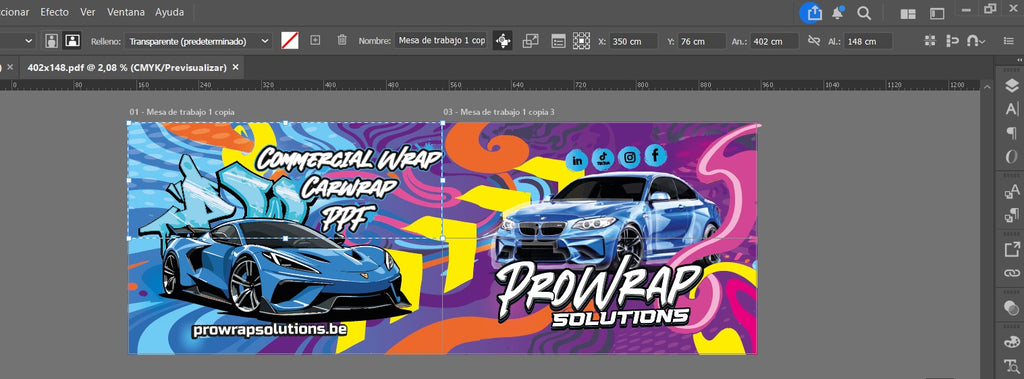
Task: Click the TikTok social icon in artwork
Action: (602, 159)
